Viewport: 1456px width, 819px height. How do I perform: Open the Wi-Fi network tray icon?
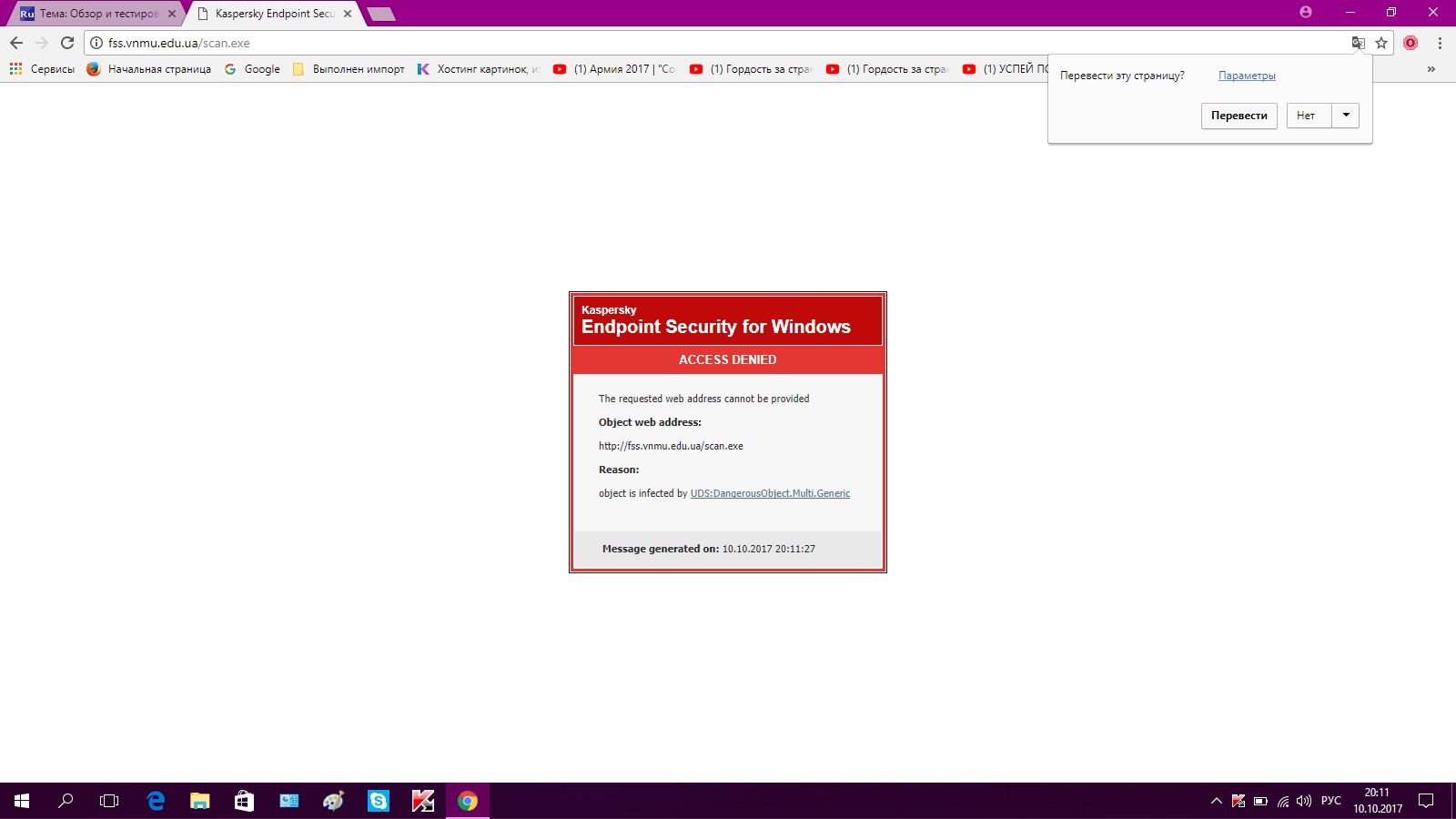pyautogui.click(x=1282, y=801)
